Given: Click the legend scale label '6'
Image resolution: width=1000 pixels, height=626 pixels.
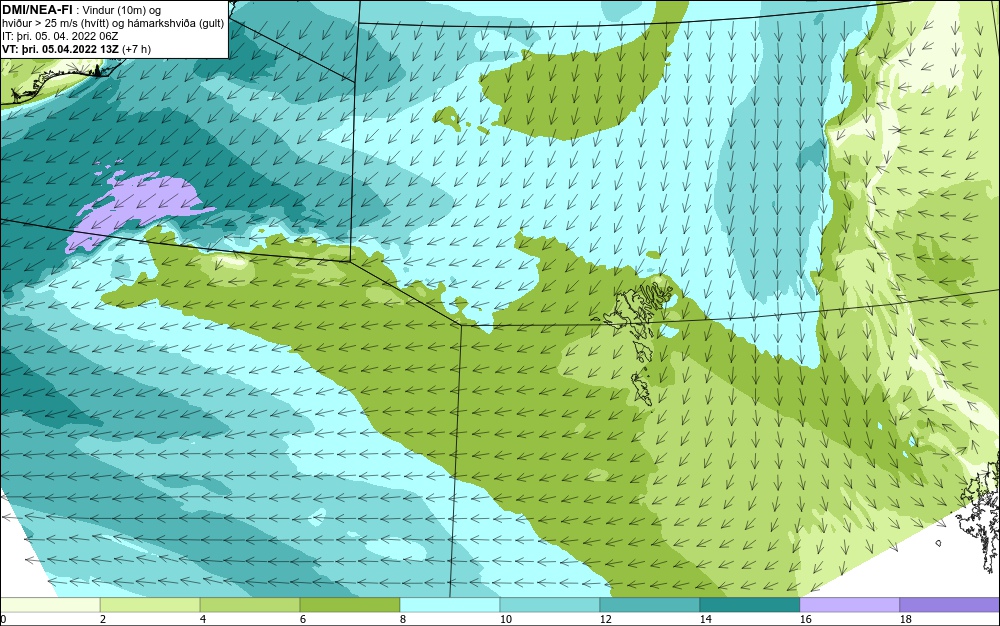Looking at the screenshot, I should pos(302,619).
